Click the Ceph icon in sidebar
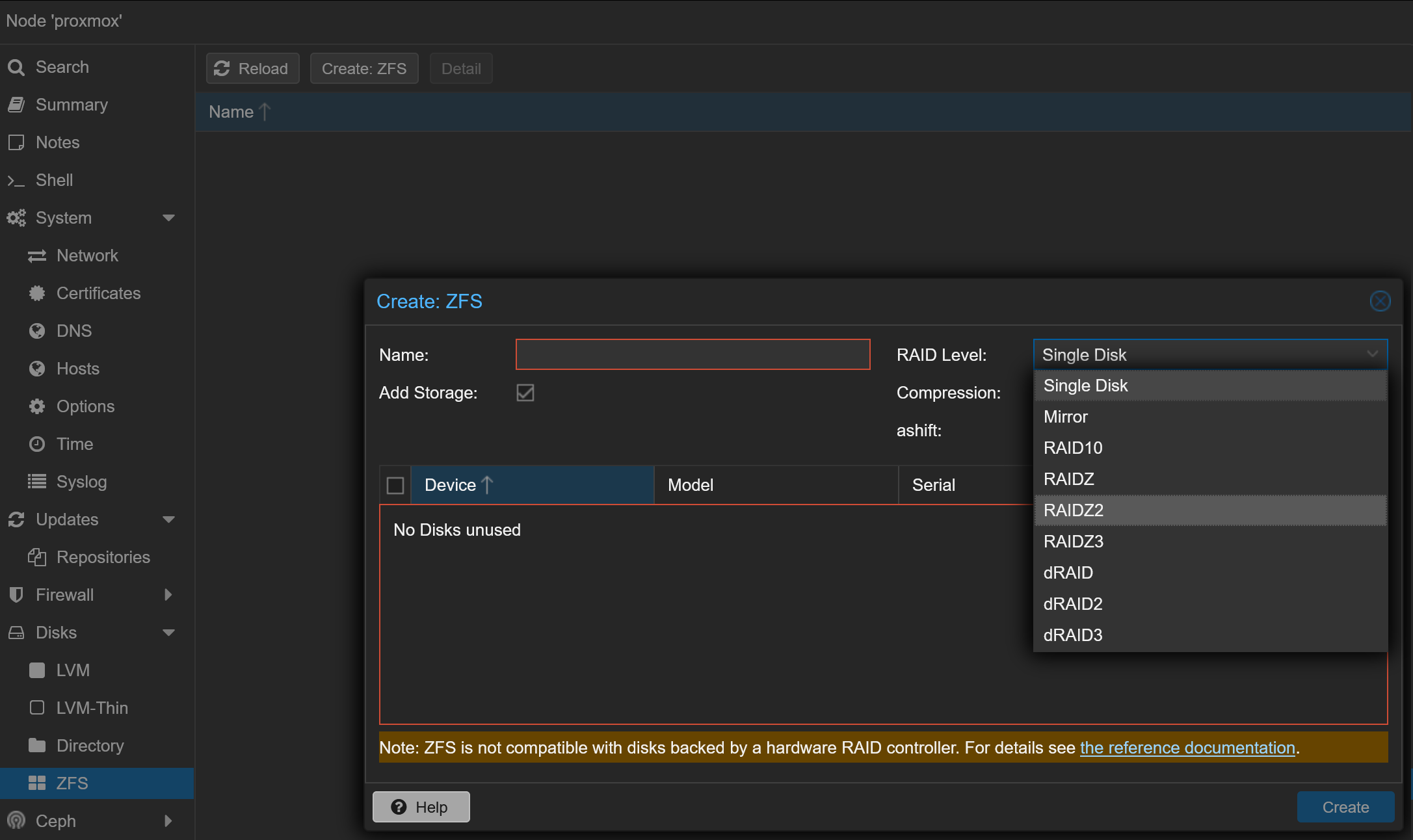Viewport: 1413px width, 840px height. (x=16, y=821)
